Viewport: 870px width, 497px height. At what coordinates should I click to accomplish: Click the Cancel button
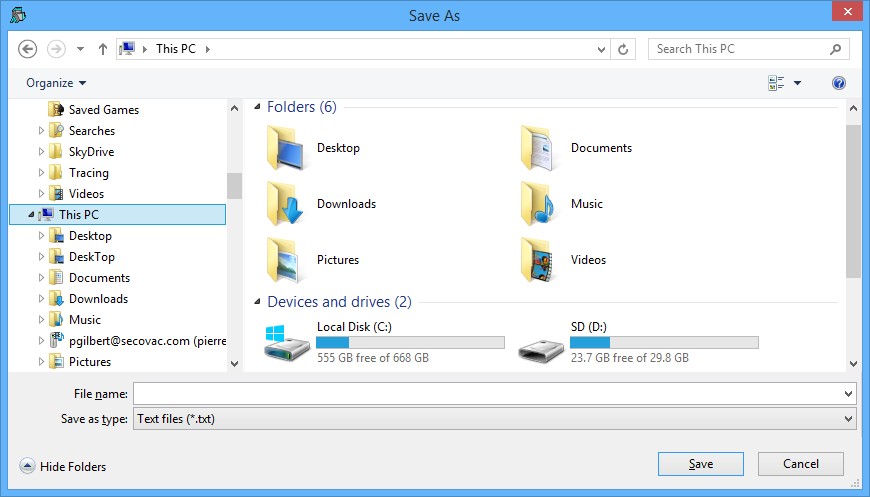click(801, 464)
